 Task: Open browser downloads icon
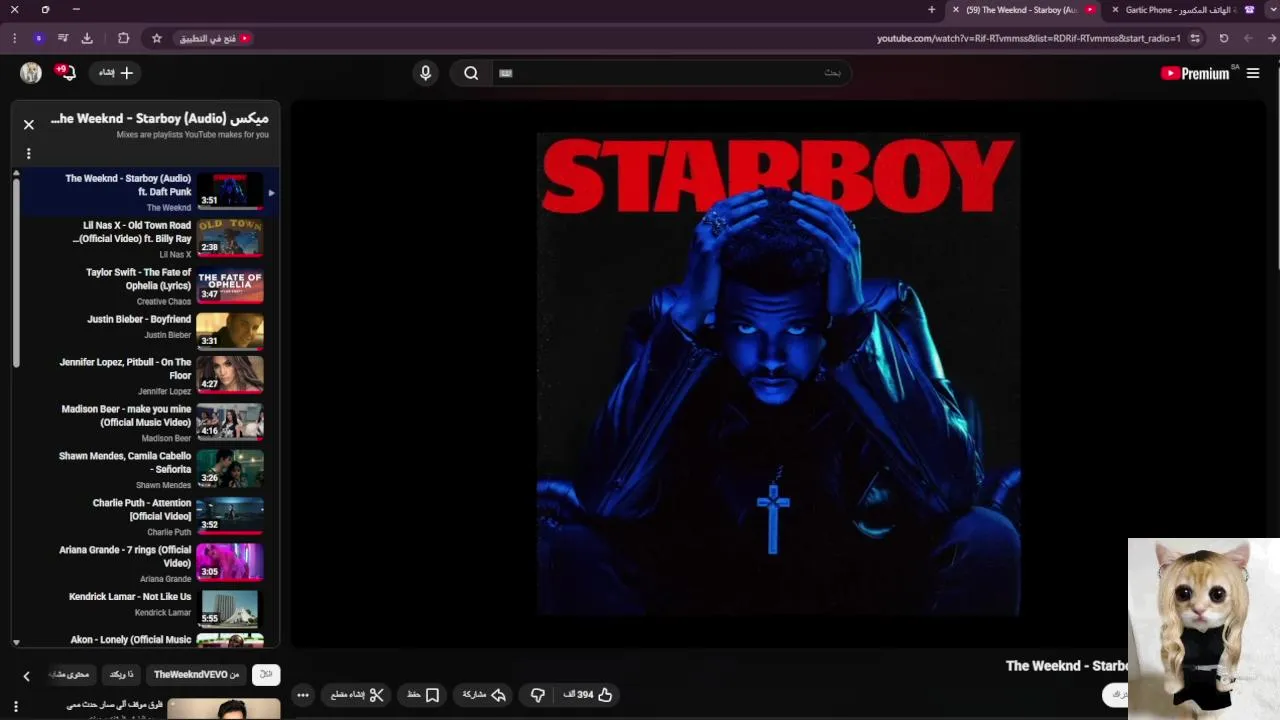pyautogui.click(x=87, y=38)
